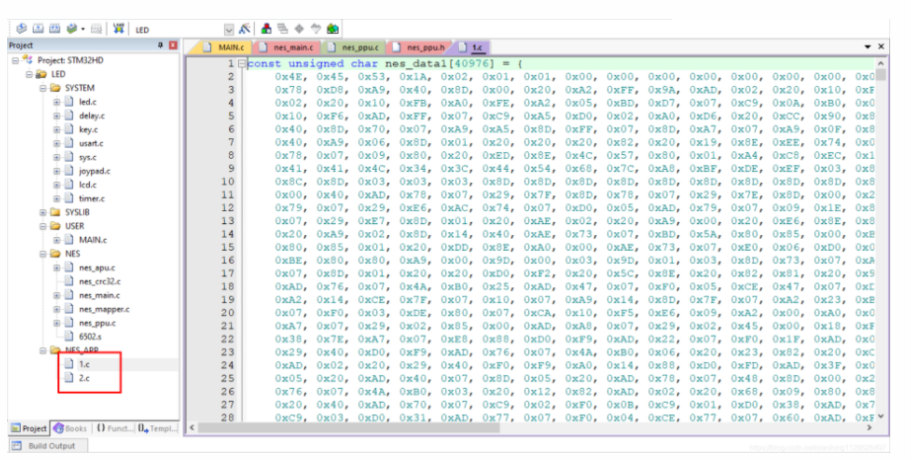911x460 pixels.
Task: Click the editor horizontal scrollbar right arrow
Action: click(869, 428)
